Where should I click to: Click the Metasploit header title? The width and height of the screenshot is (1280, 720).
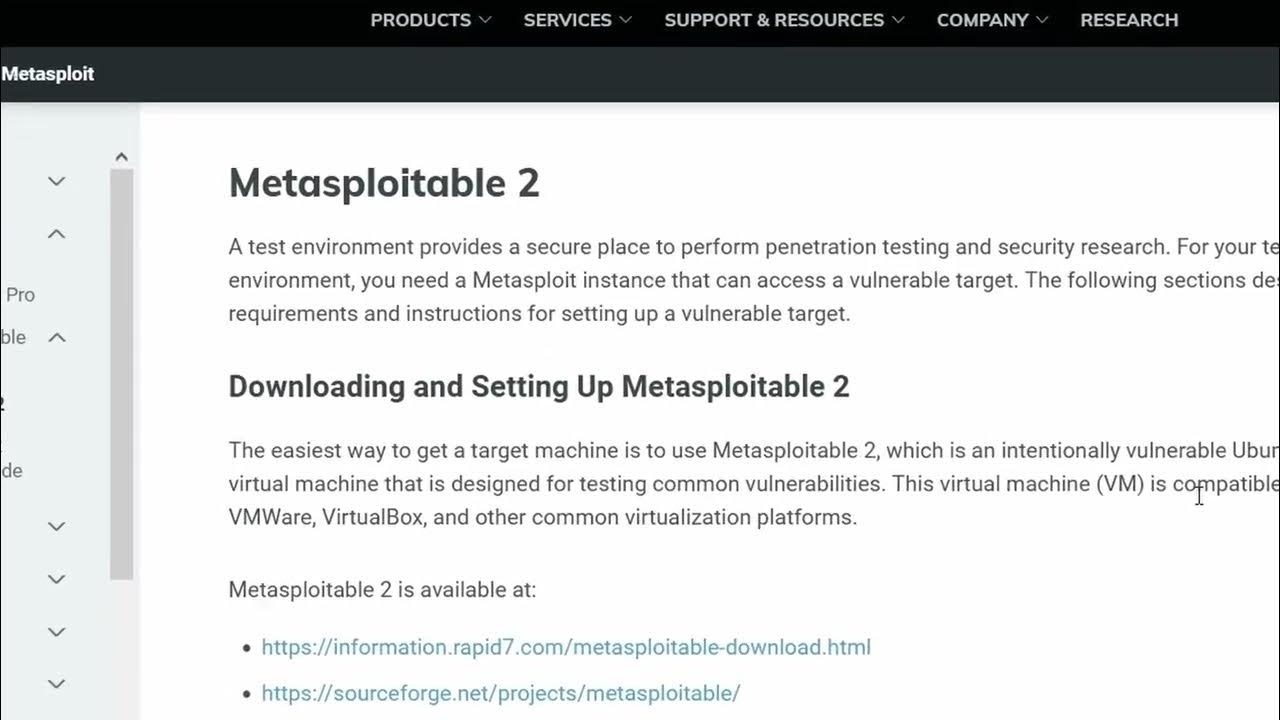(48, 74)
